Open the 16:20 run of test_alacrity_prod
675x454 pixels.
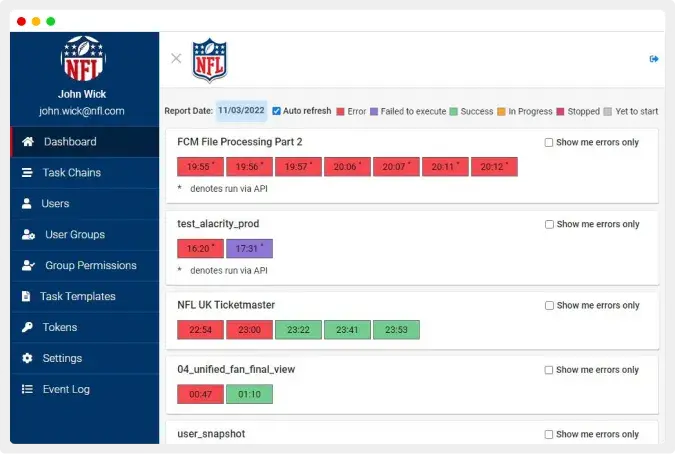201,248
